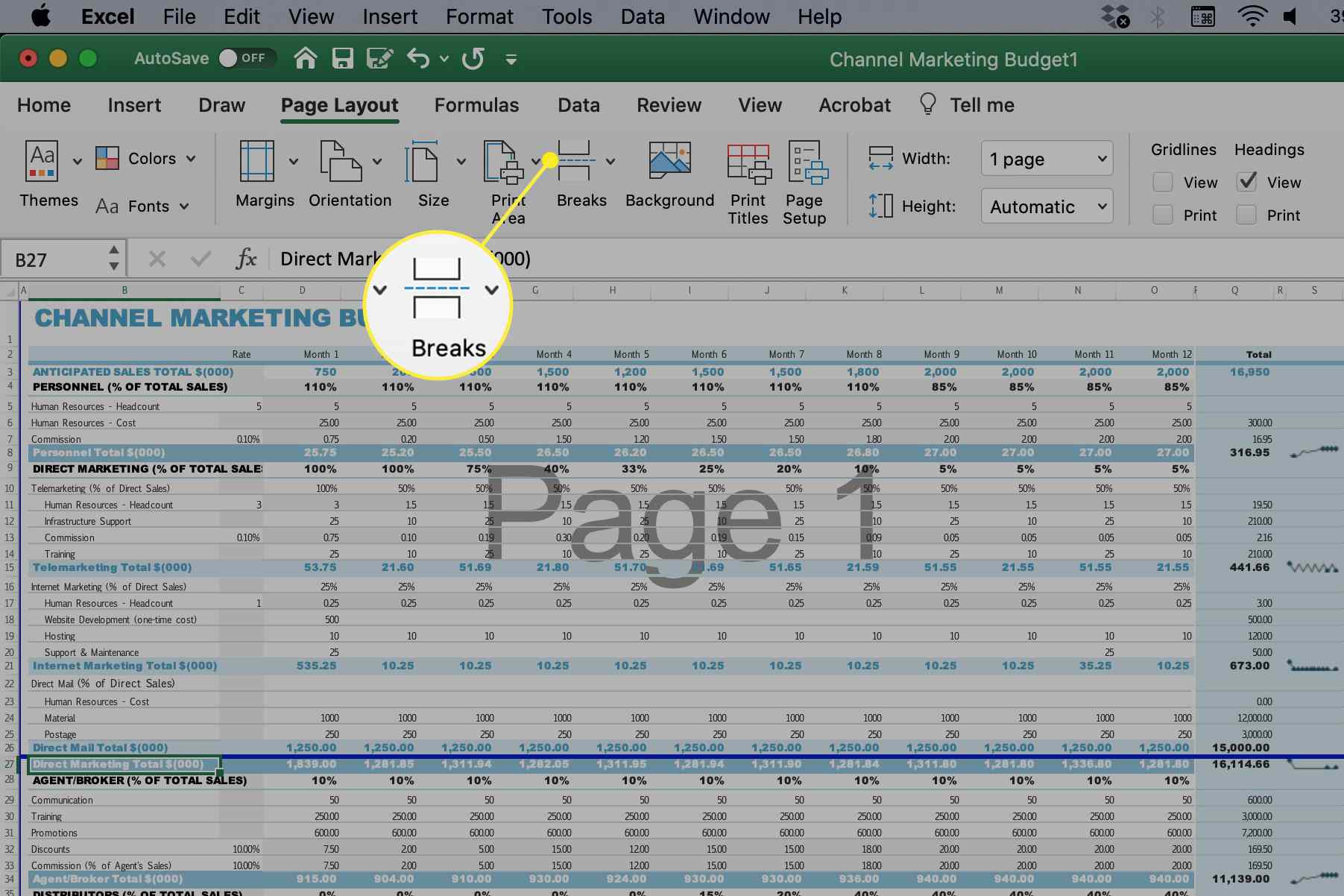Screen dimensions: 1344x896
Task: Open the Undo history dropdown arrow
Action: pos(444,59)
